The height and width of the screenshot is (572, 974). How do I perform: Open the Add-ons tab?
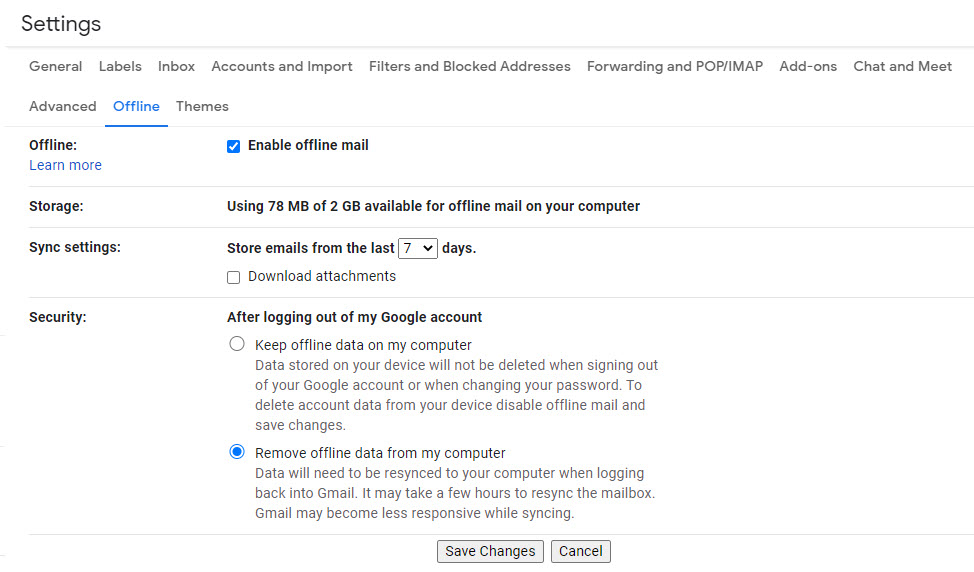pyautogui.click(x=808, y=66)
